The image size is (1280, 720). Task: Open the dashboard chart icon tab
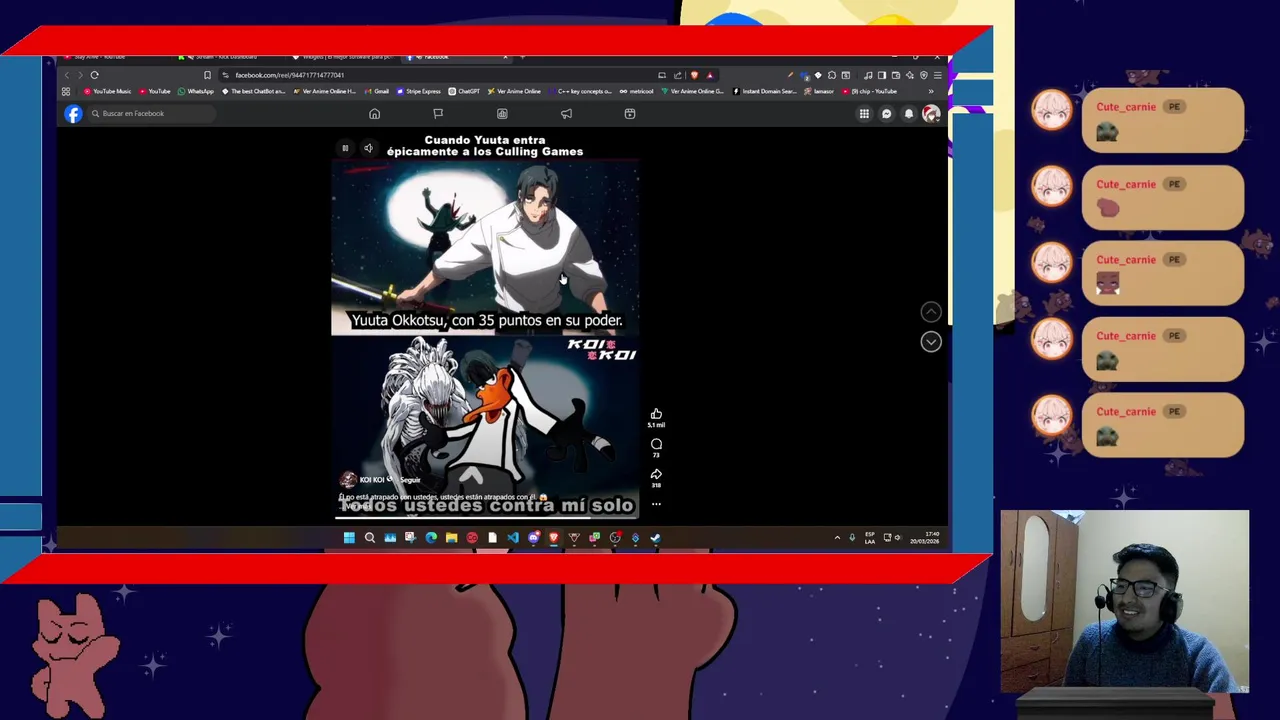tap(502, 113)
